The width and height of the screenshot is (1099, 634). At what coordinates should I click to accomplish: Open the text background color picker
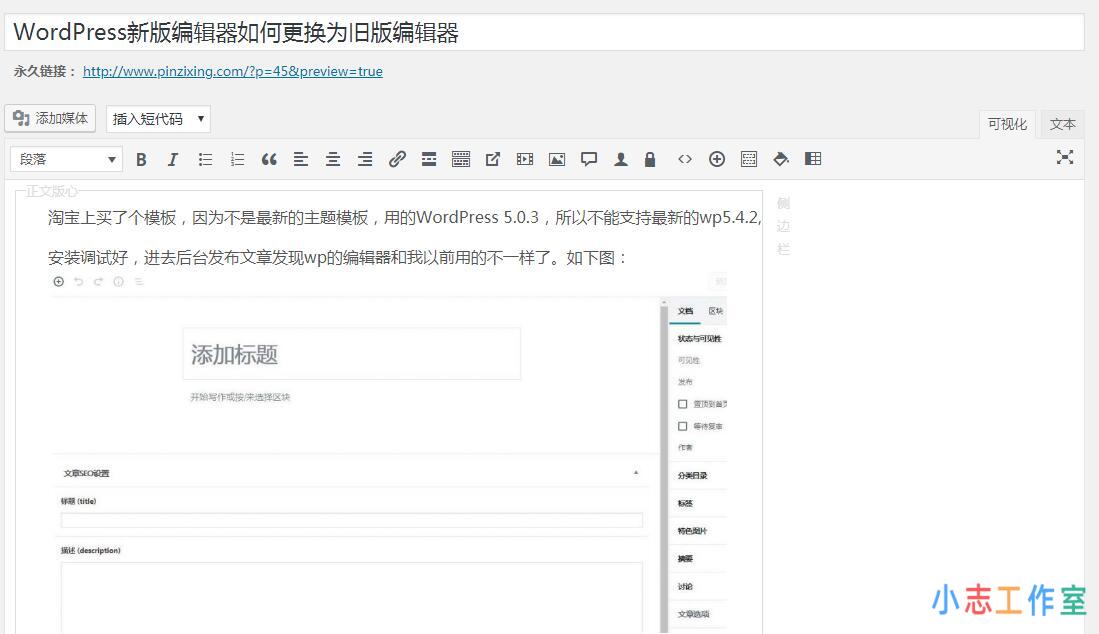pos(781,159)
